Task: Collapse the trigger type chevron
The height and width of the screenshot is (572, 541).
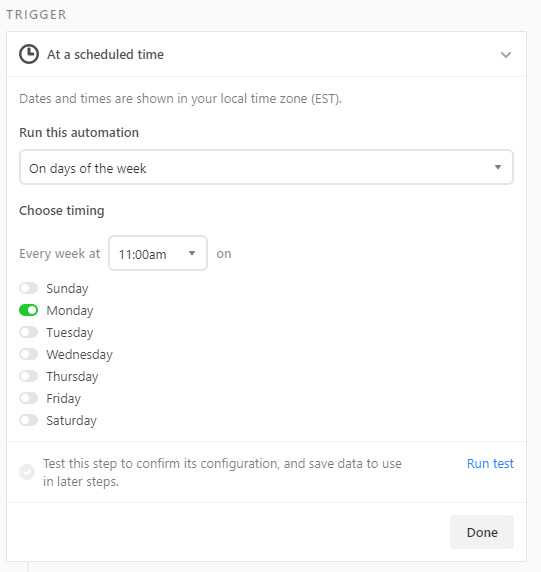Action: (x=506, y=55)
